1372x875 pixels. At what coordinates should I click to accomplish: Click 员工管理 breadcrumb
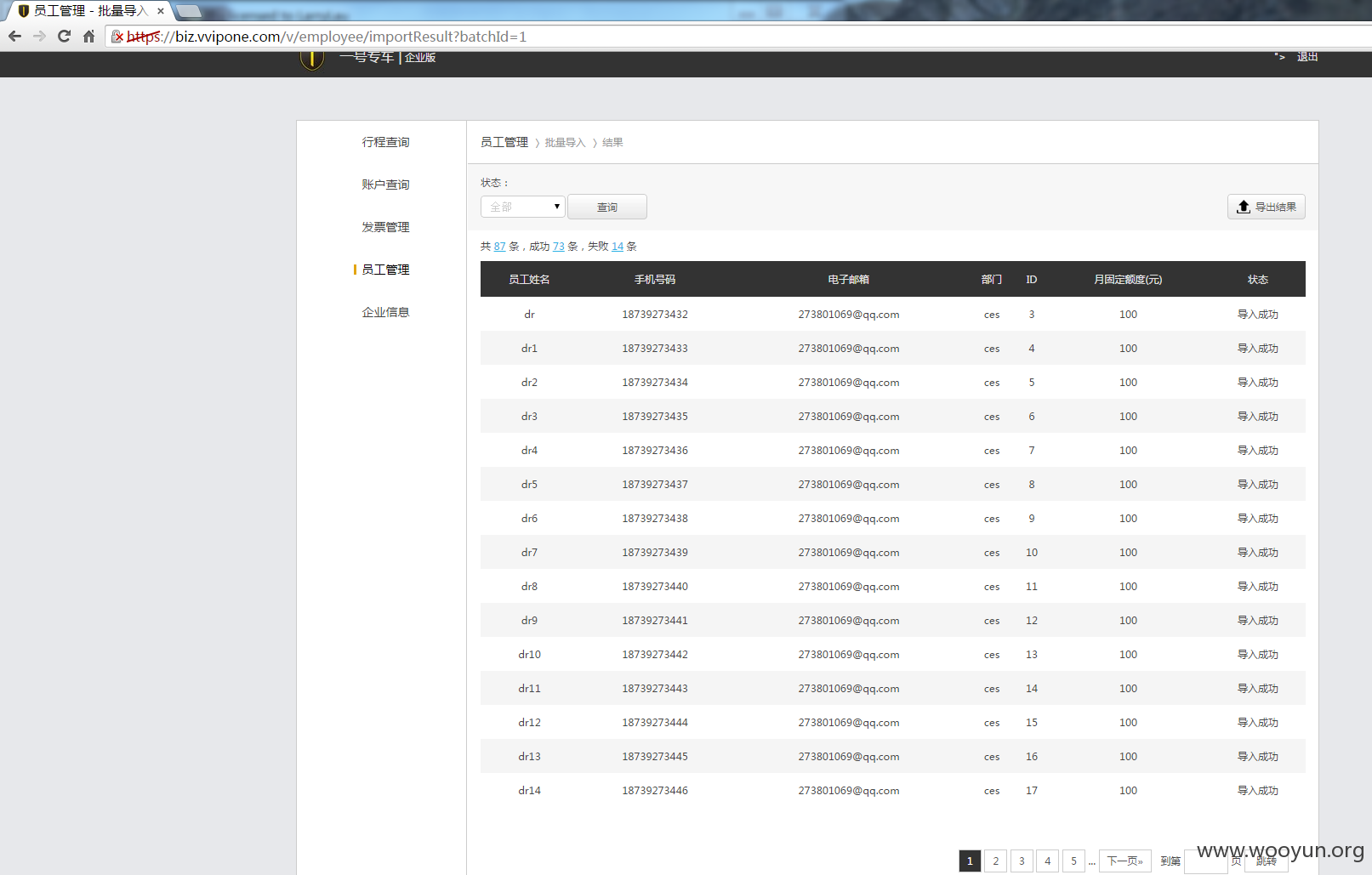(x=504, y=142)
